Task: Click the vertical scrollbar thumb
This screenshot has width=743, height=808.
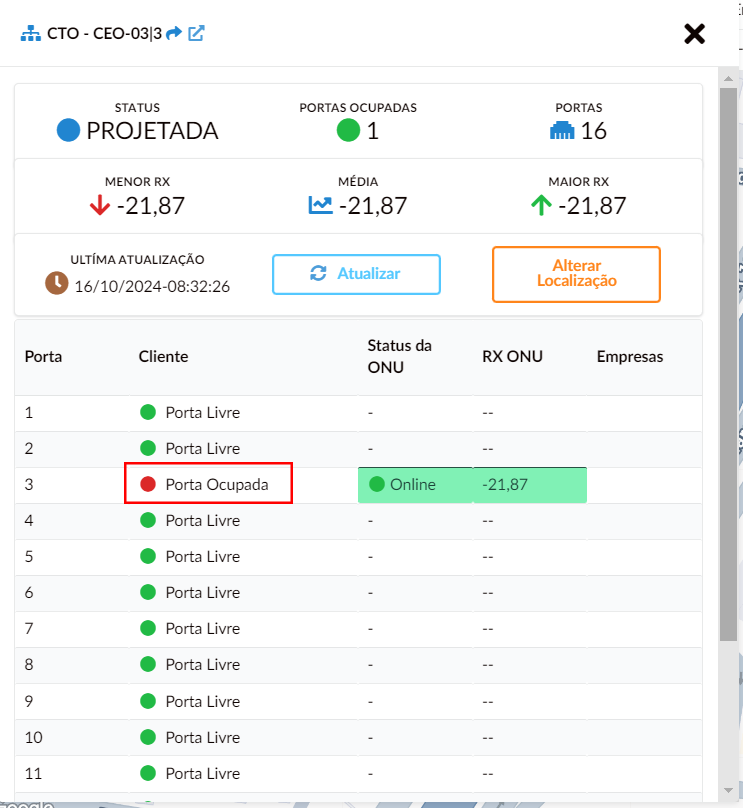Action: click(728, 364)
